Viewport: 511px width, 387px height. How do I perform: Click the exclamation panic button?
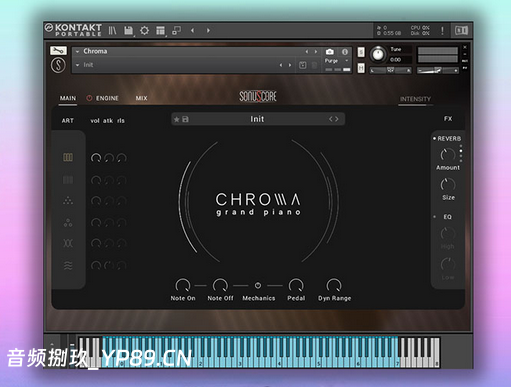coord(442,31)
